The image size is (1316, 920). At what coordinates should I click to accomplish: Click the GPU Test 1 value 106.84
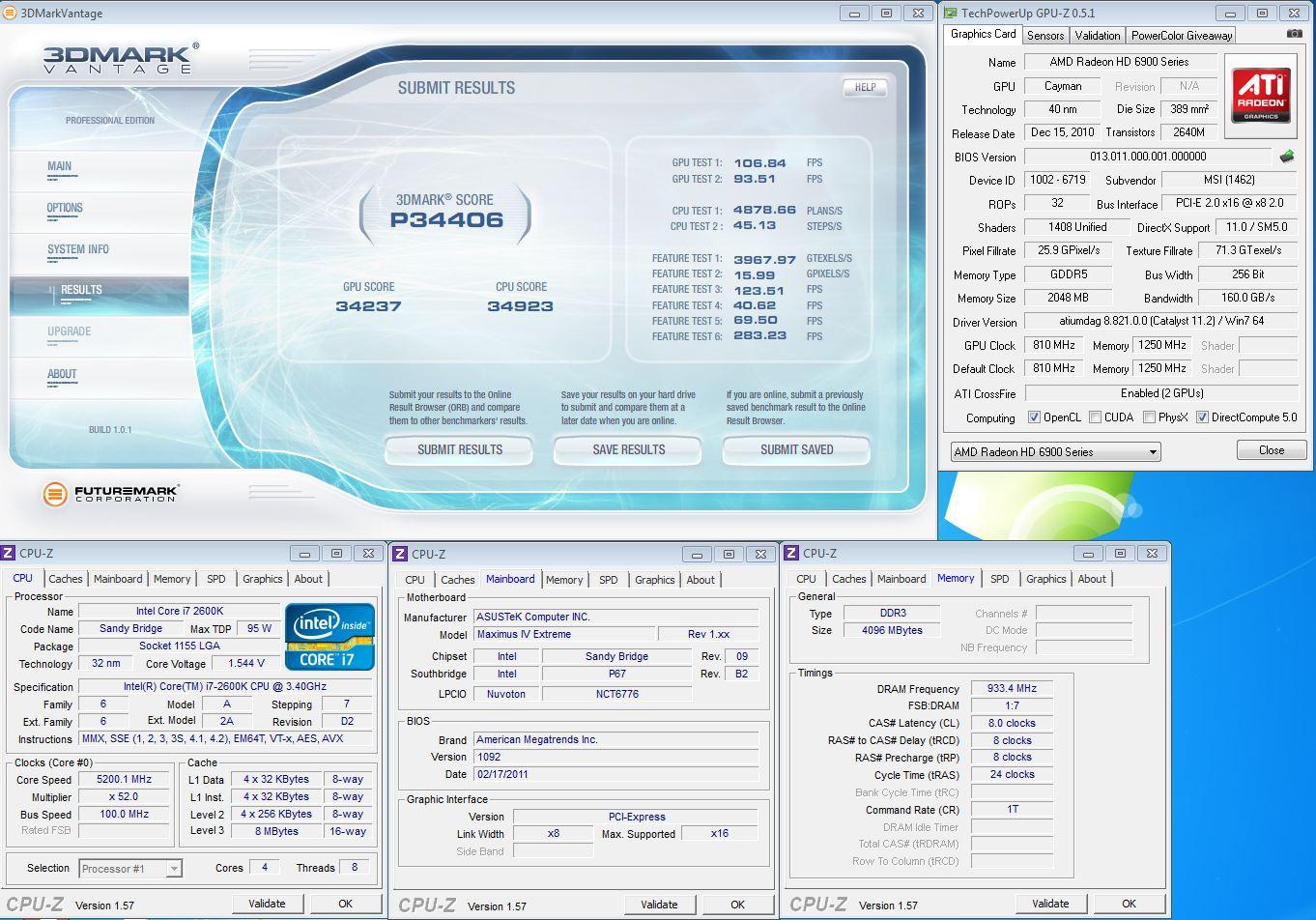point(760,163)
